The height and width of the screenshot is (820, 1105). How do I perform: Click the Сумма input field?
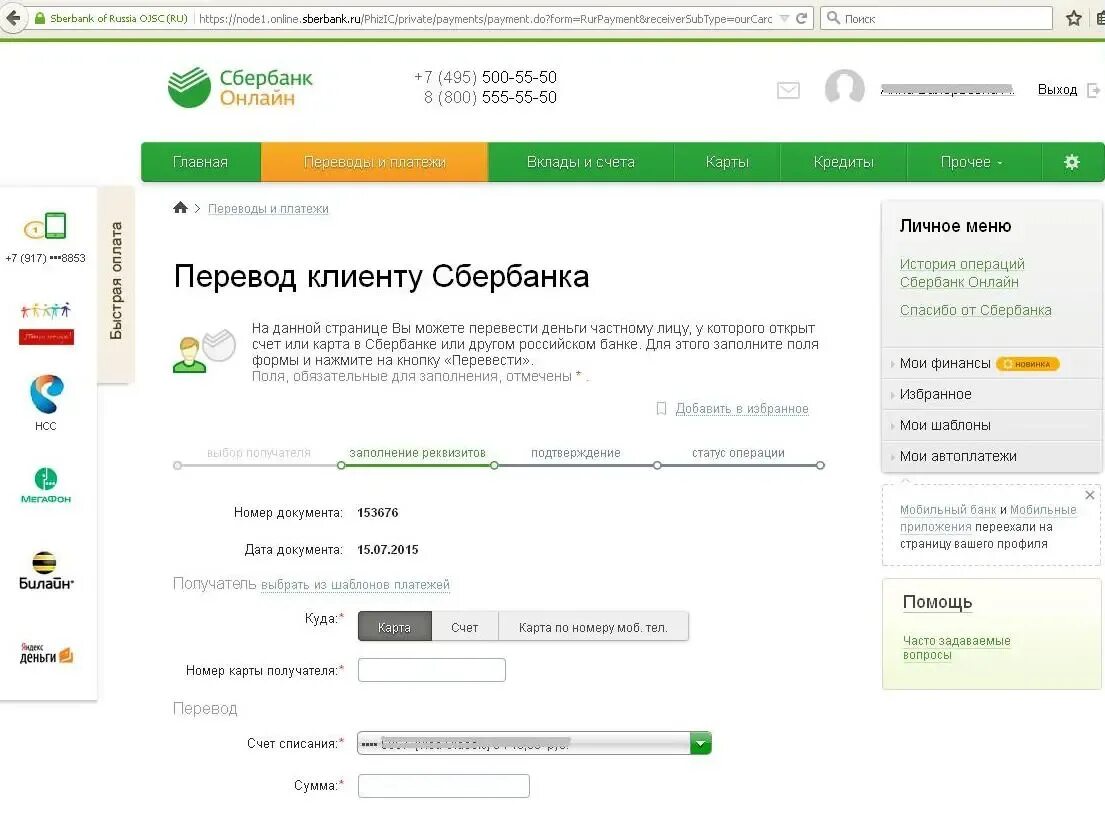click(443, 785)
